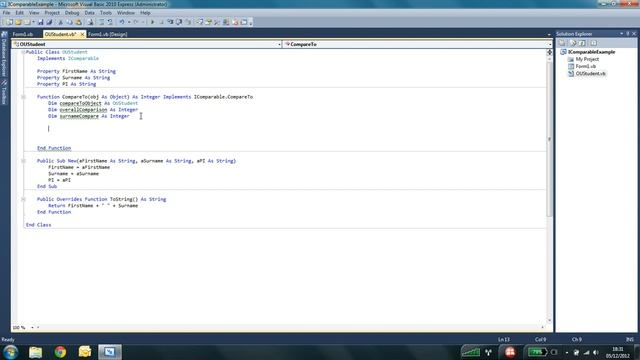Open the Toolbox side tab
Screen dimensions: 640x360
coord(4,93)
